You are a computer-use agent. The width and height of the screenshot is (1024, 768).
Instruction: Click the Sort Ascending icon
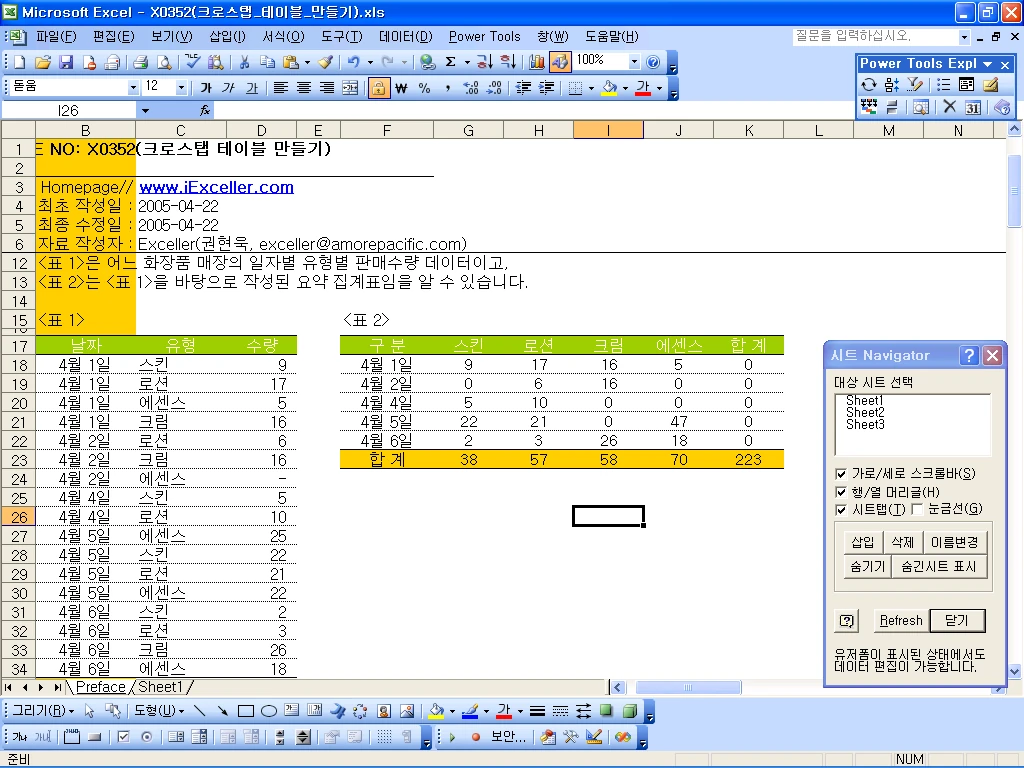(484, 62)
